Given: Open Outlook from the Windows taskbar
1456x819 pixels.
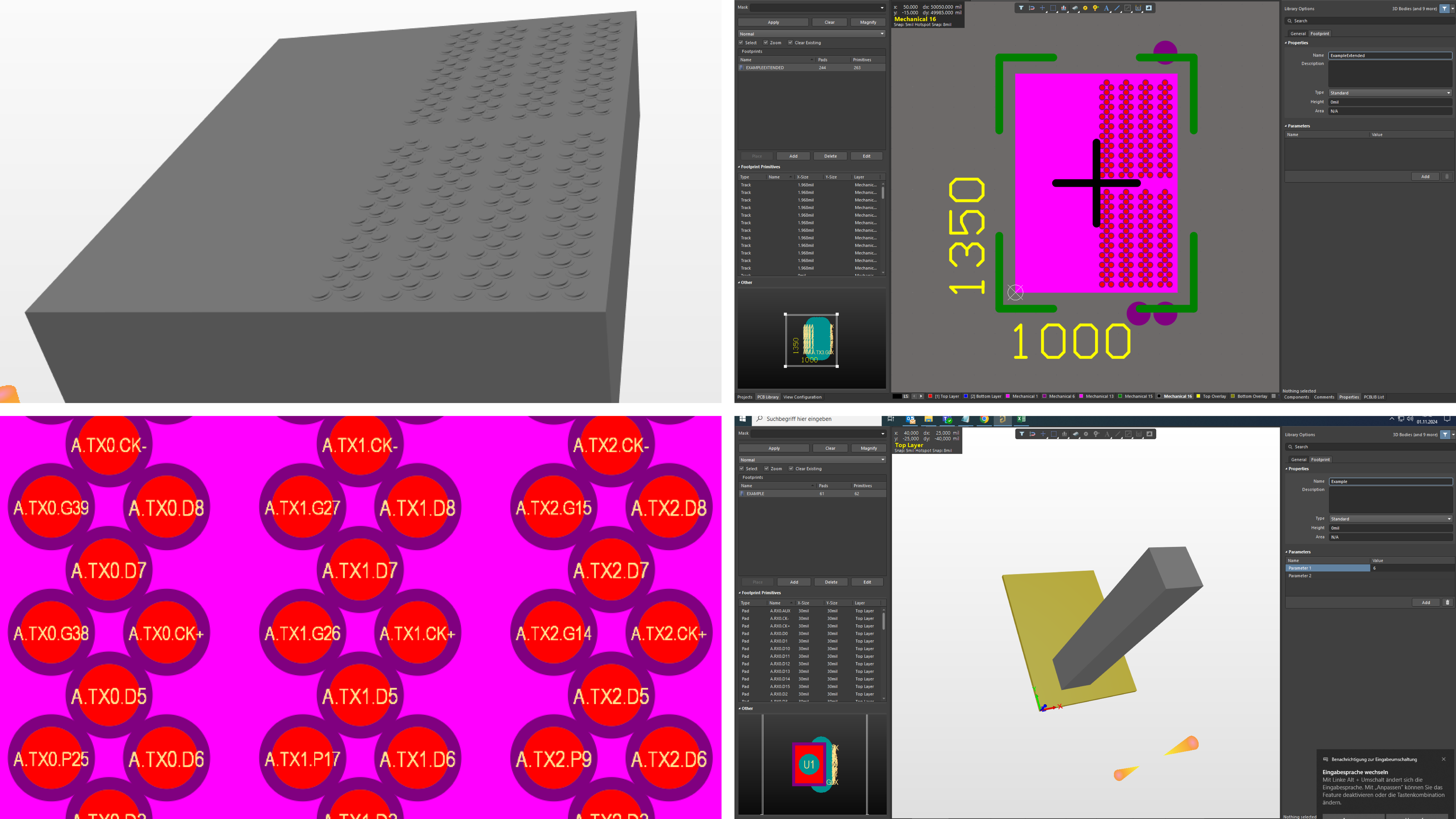Looking at the screenshot, I should (911, 419).
